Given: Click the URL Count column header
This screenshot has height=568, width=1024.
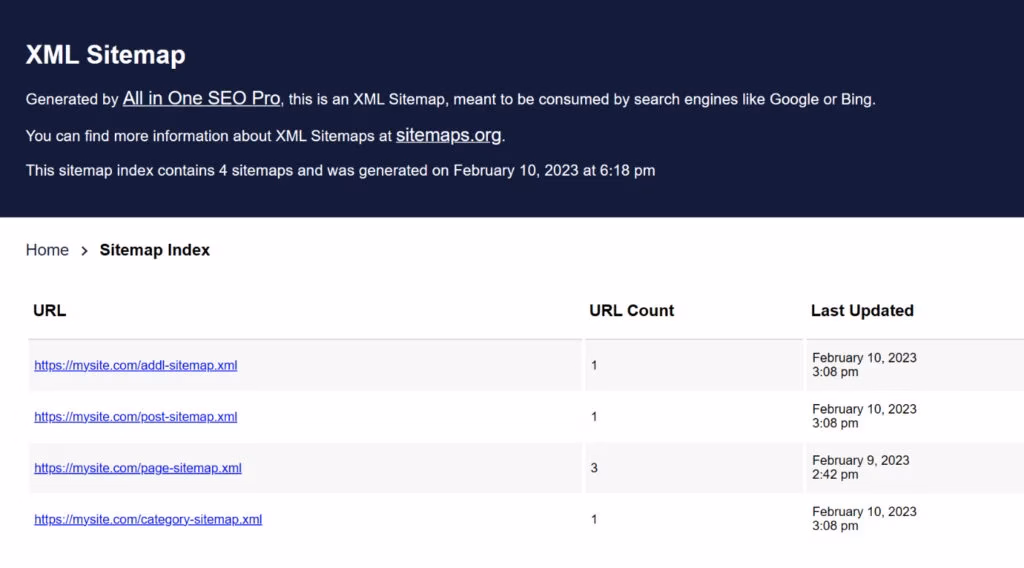Looking at the screenshot, I should click(631, 310).
